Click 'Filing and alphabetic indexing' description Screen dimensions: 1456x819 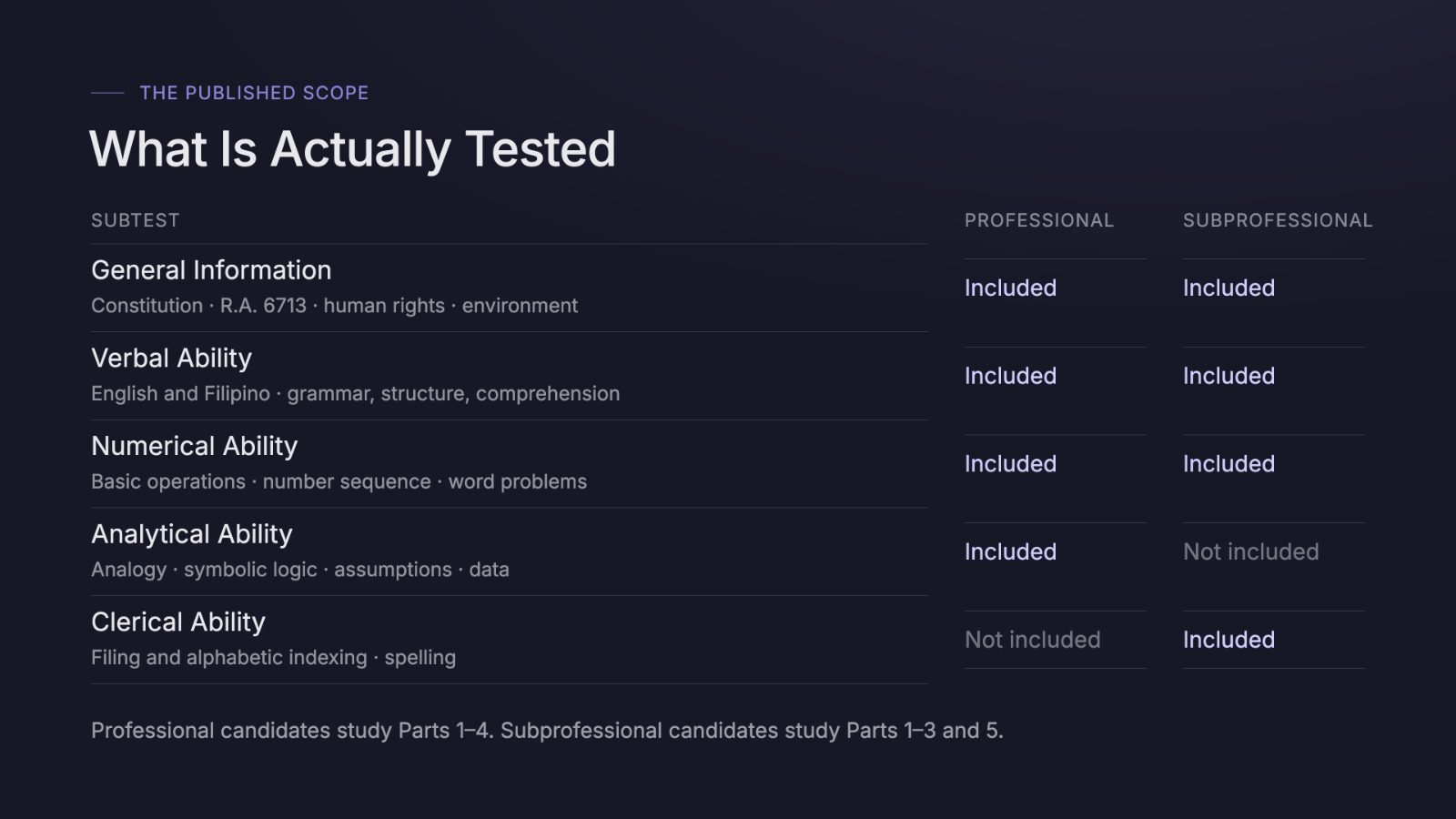tap(229, 658)
